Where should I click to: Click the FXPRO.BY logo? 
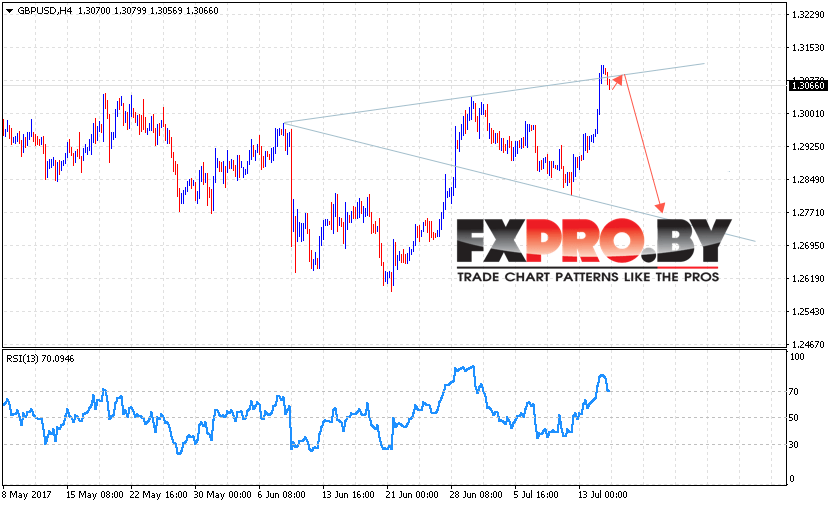click(x=594, y=241)
